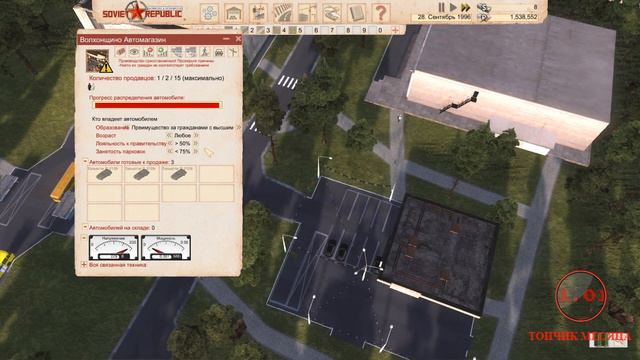This screenshot has height=360, width=640.
Task: Click the date field 28 Сентябрь 1996
Action: tap(444, 17)
